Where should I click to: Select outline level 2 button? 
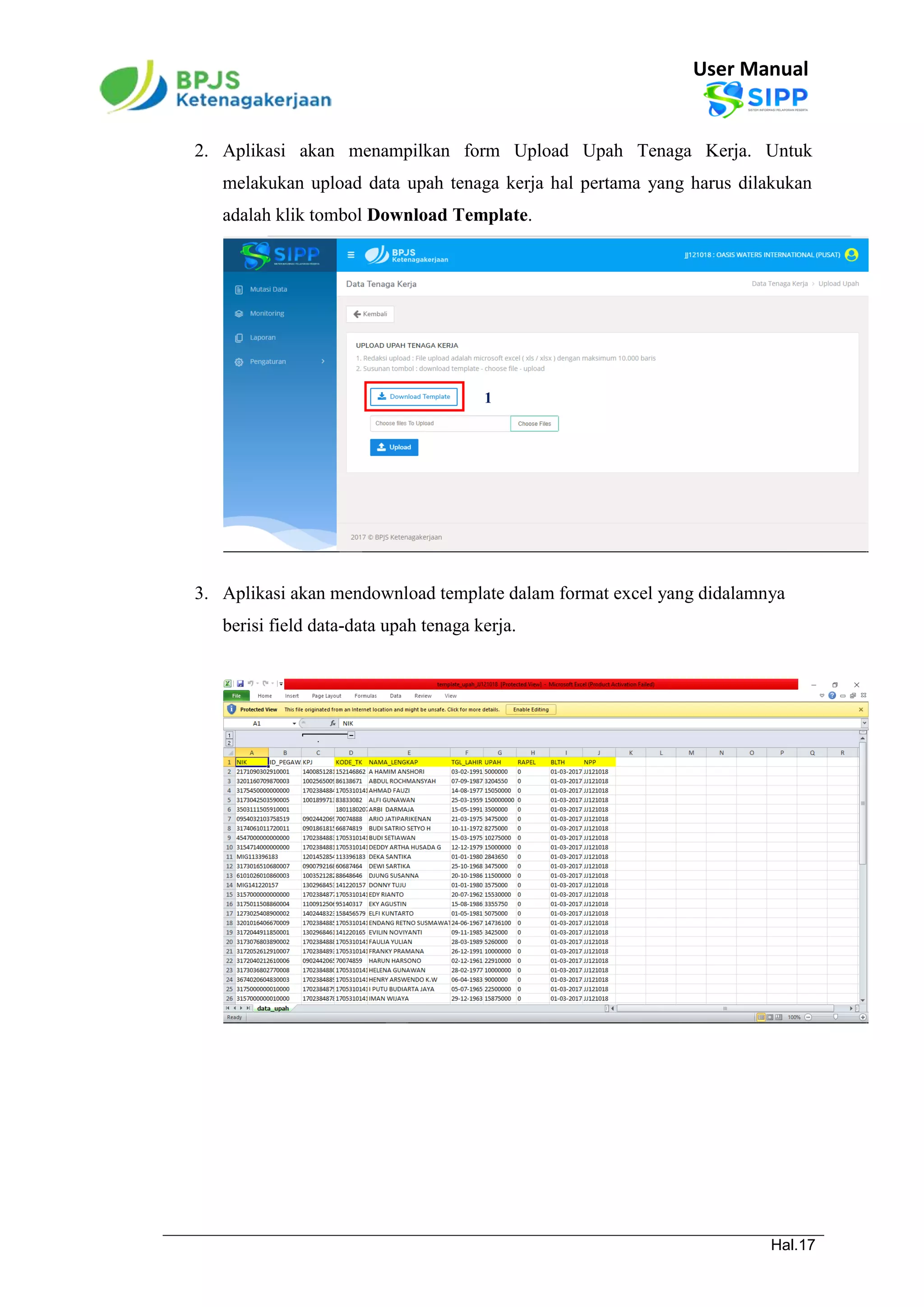(x=229, y=743)
